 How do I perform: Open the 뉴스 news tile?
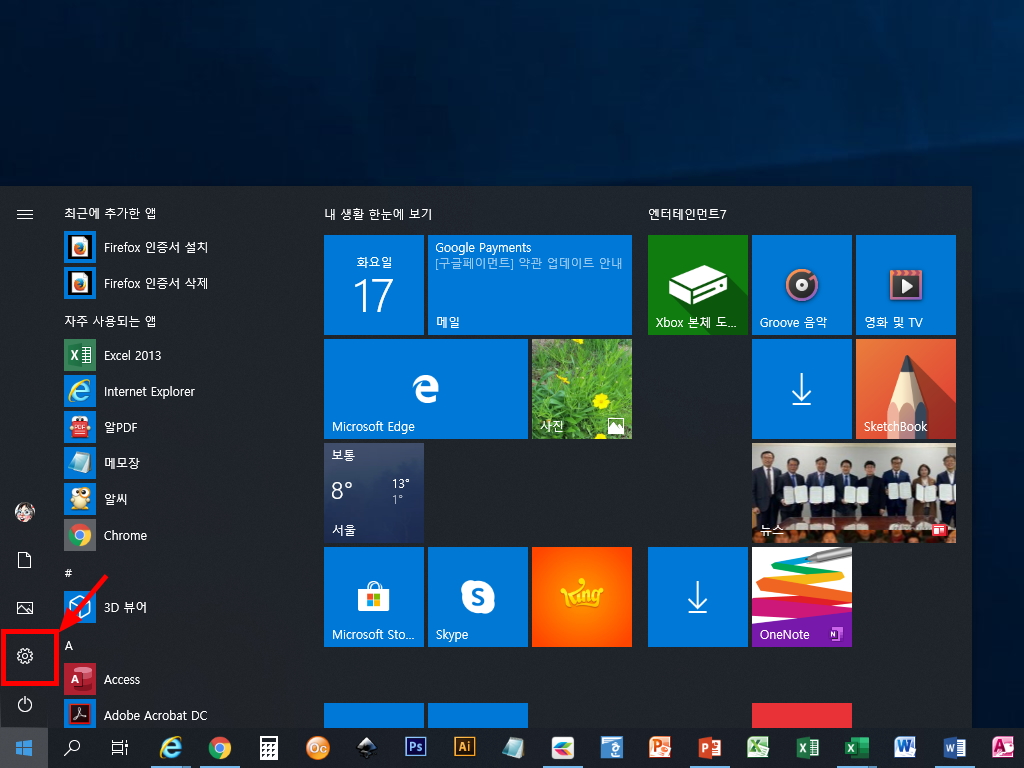[854, 493]
